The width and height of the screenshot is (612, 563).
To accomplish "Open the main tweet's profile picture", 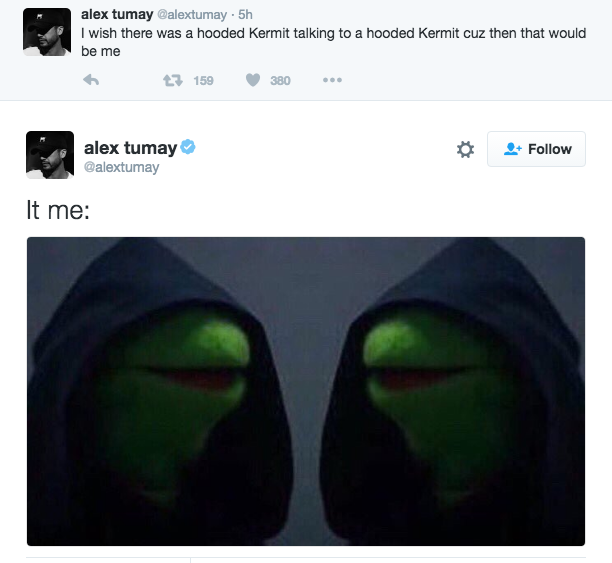I will (50, 155).
